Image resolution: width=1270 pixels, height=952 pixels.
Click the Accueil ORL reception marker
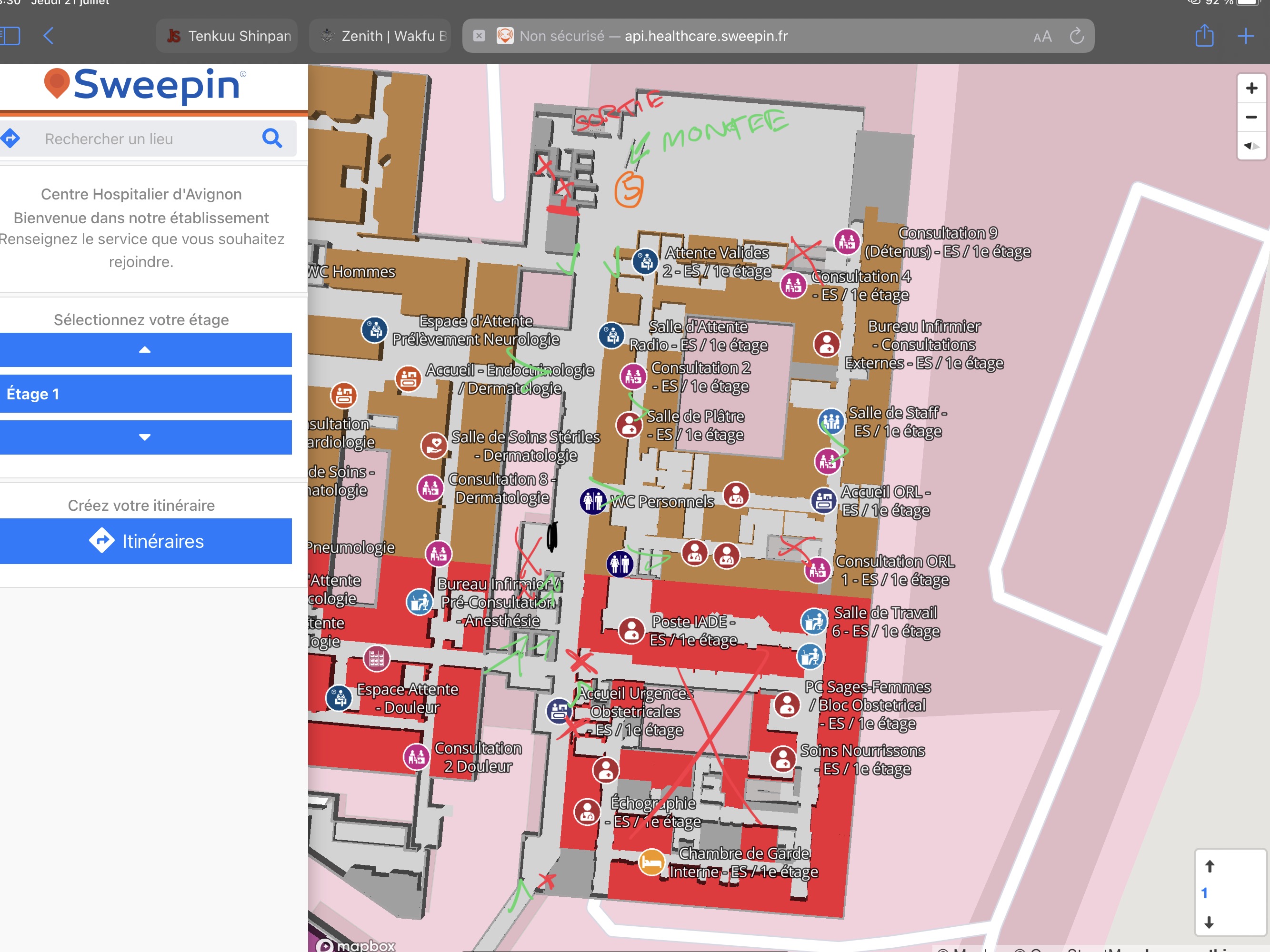[x=824, y=500]
